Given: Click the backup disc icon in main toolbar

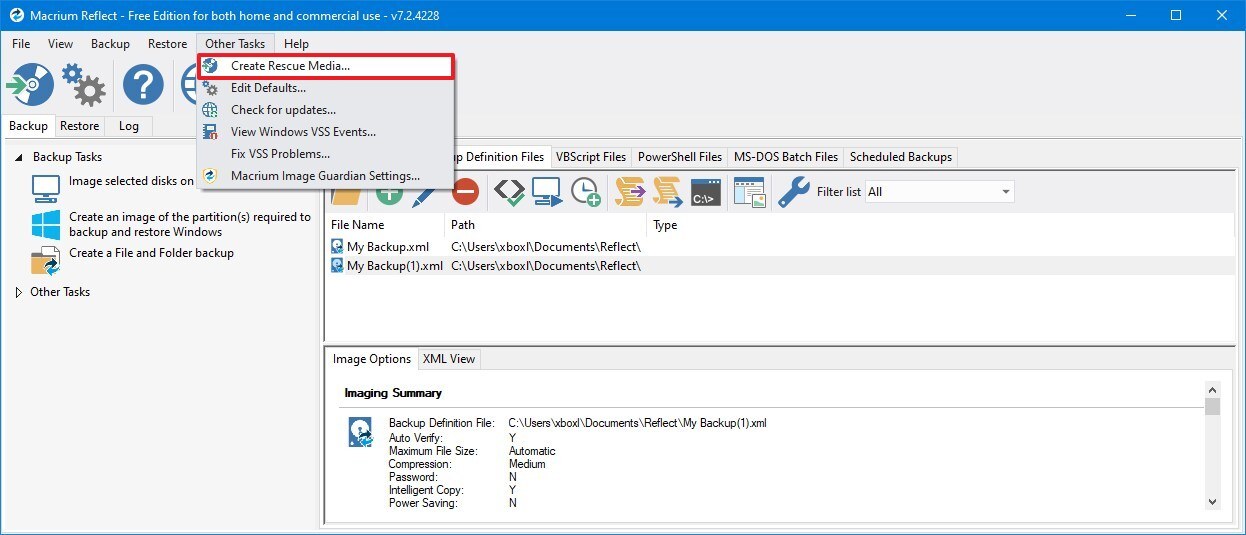Looking at the screenshot, I should [30, 85].
